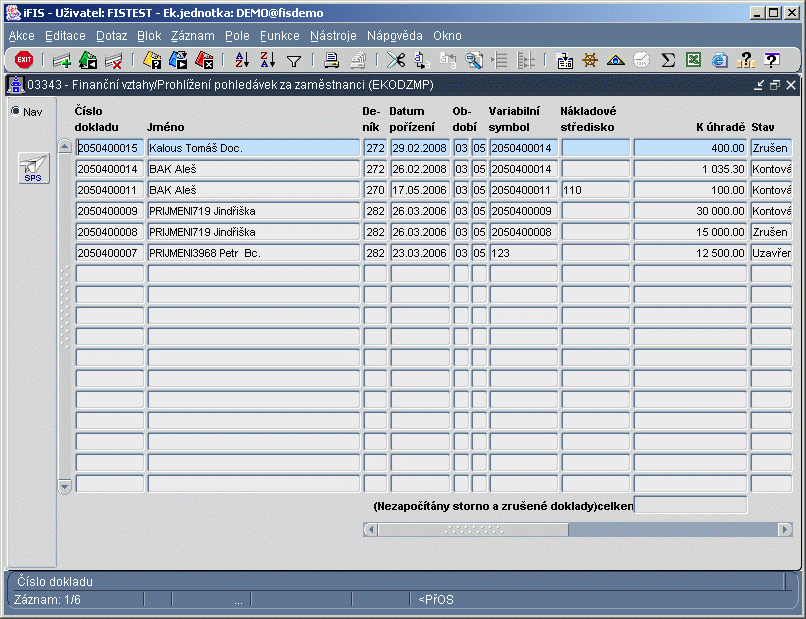The image size is (806, 619).
Task: Export to Excel using the green X icon
Action: [693, 60]
